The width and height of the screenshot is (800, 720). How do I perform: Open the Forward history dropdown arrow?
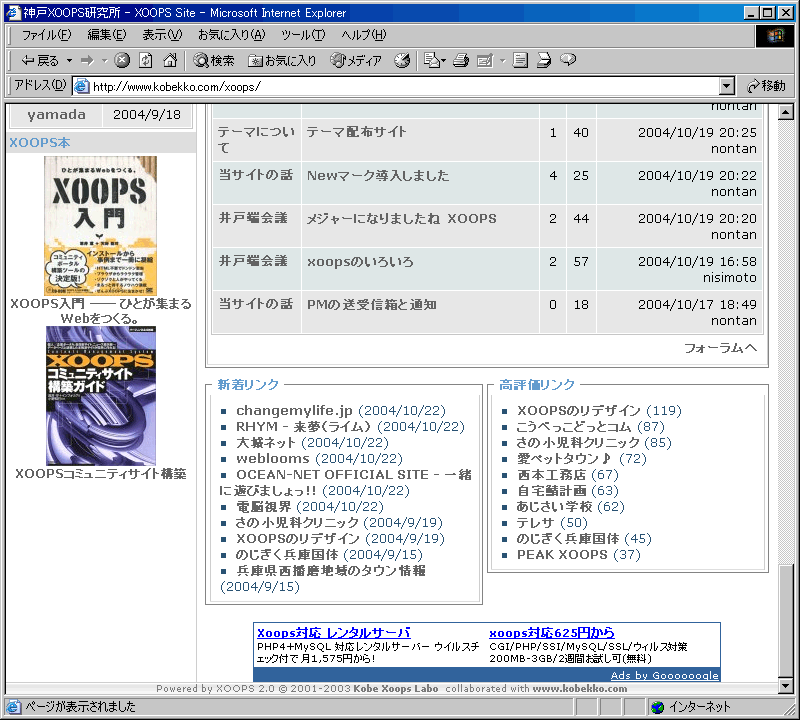click(105, 61)
